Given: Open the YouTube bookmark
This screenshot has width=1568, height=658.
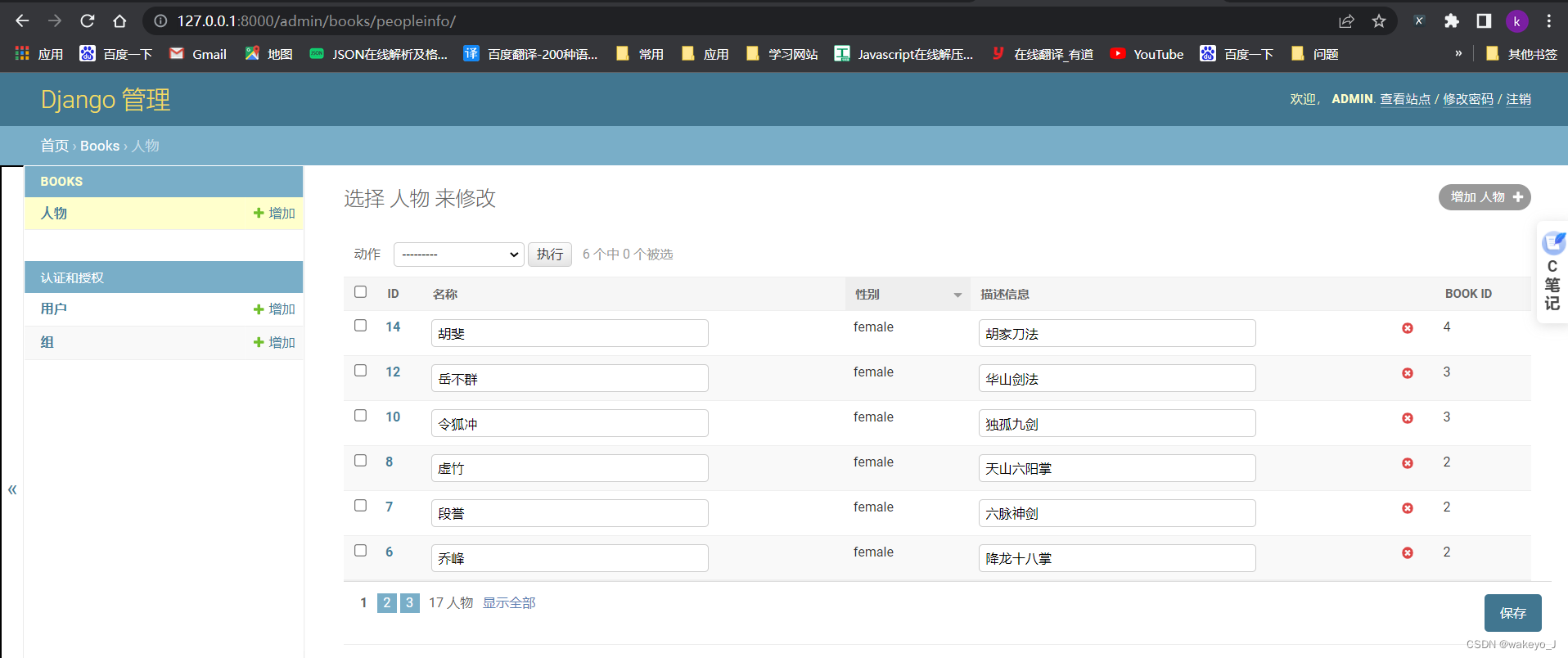Looking at the screenshot, I should pyautogui.click(x=1147, y=54).
